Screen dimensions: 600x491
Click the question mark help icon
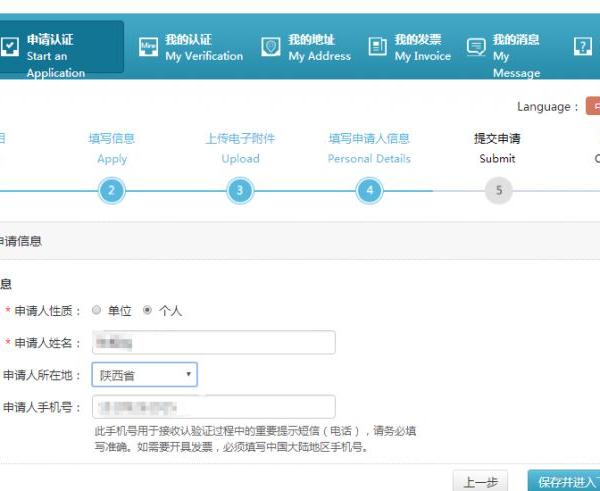click(x=583, y=47)
